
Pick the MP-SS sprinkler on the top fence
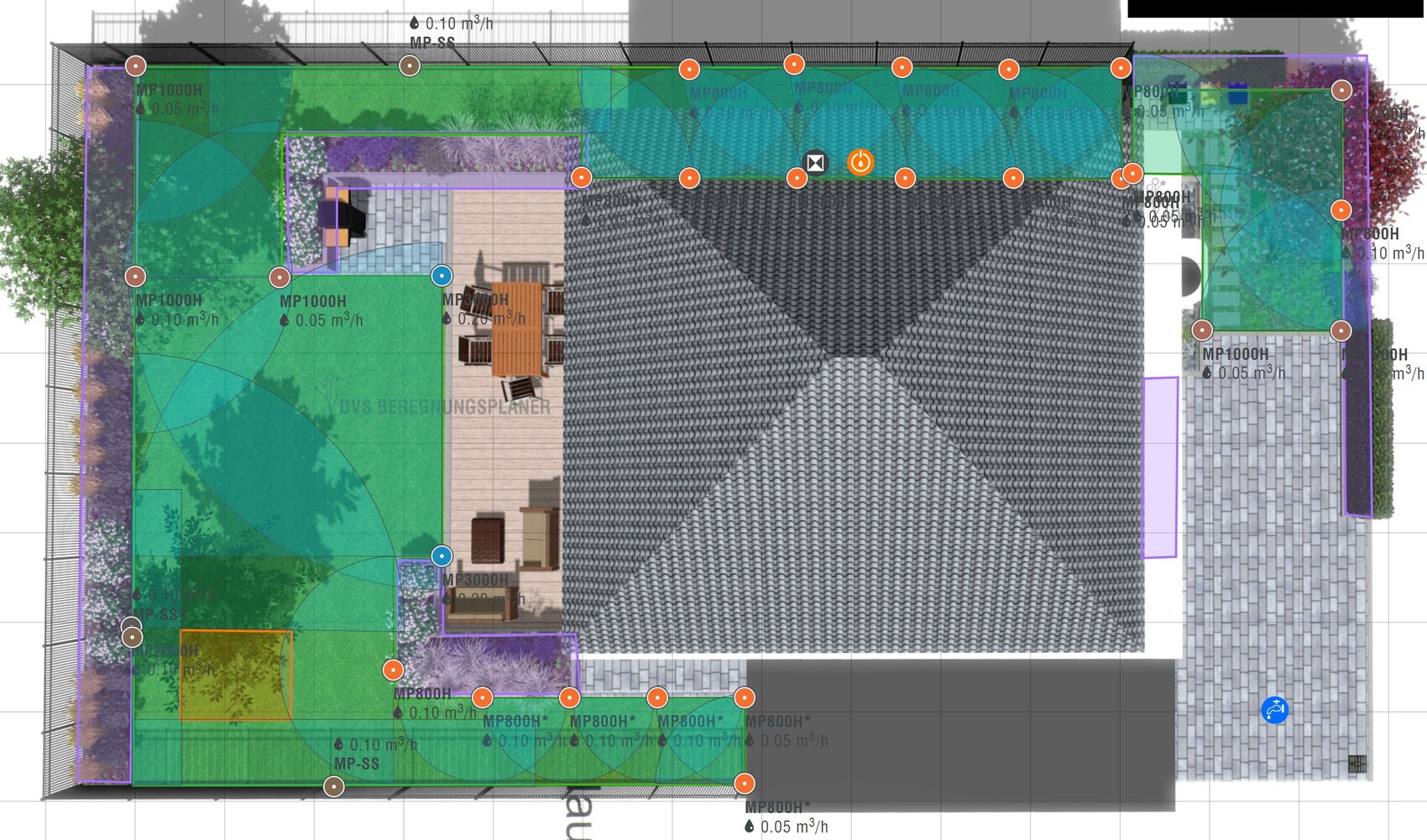click(409, 65)
